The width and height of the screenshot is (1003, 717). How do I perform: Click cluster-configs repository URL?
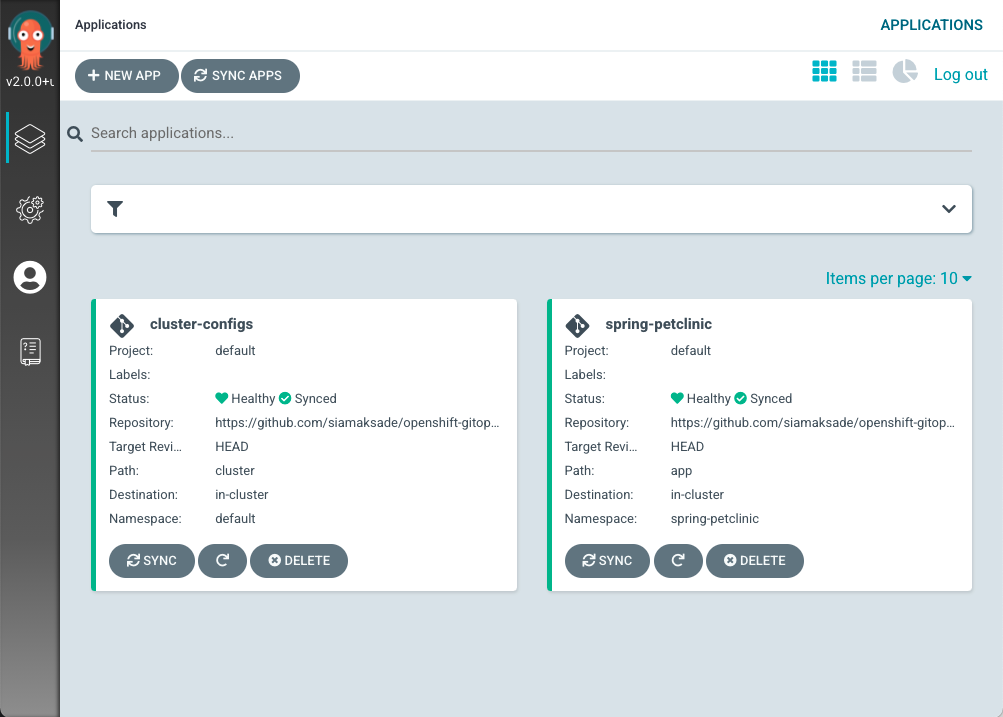[x=357, y=422]
